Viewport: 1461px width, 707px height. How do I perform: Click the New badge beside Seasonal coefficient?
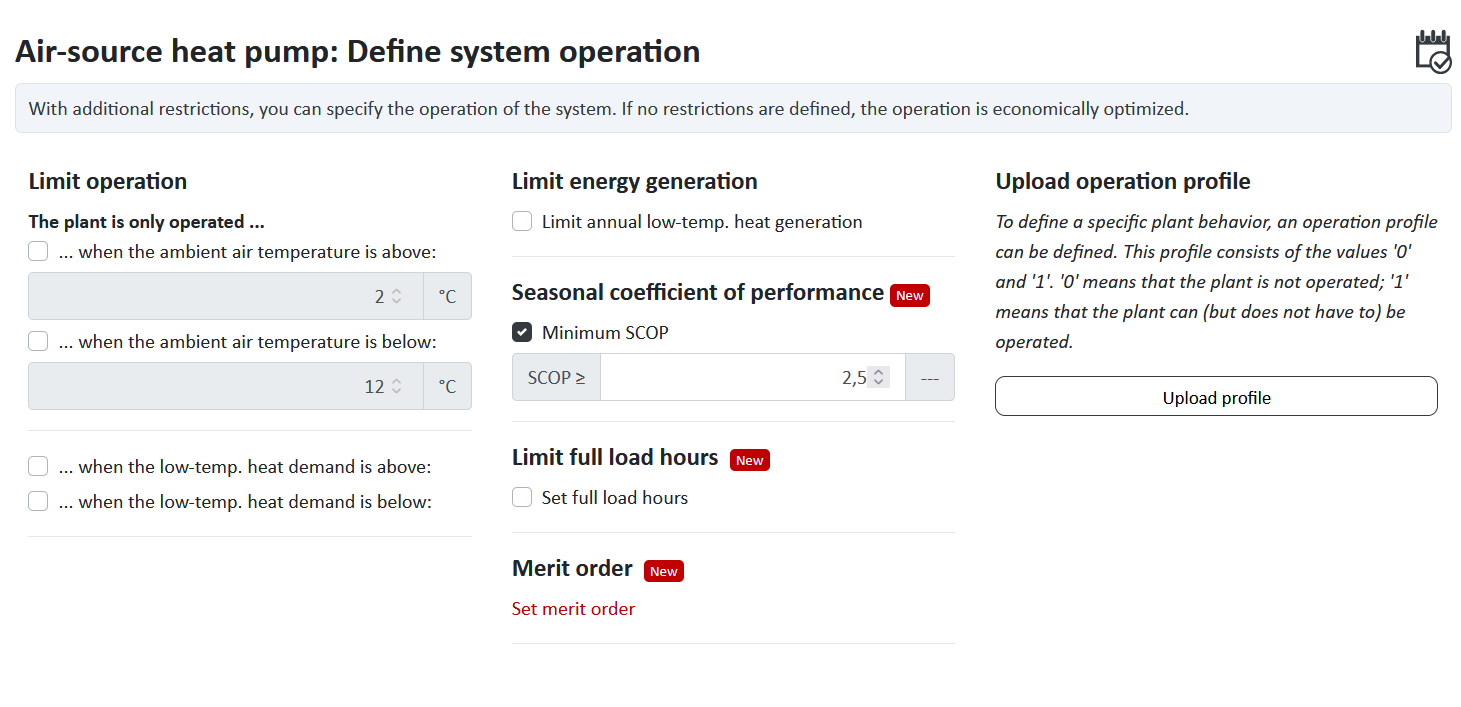coord(910,295)
